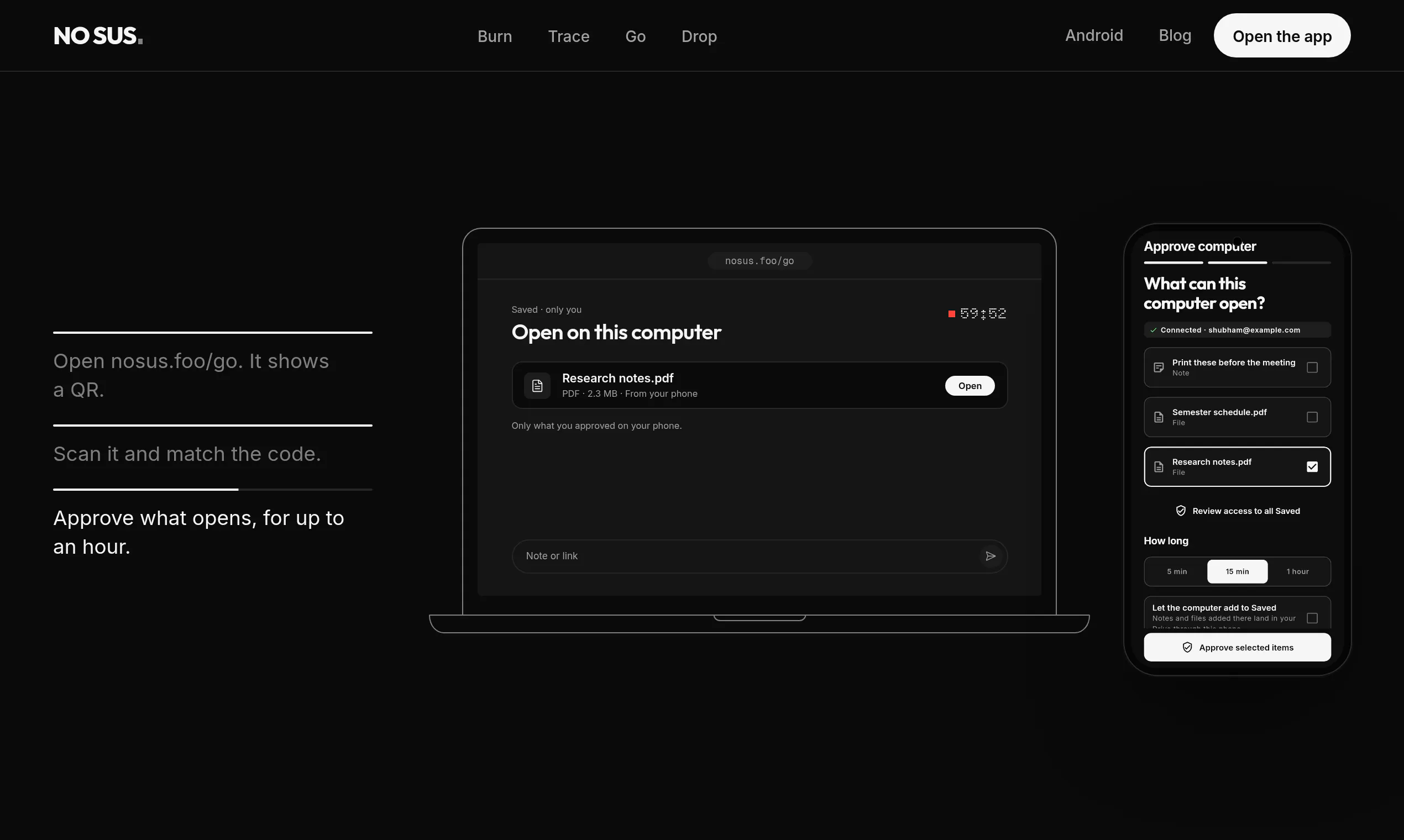Click Review access to all Saved
This screenshot has height=840, width=1404.
(1237, 511)
